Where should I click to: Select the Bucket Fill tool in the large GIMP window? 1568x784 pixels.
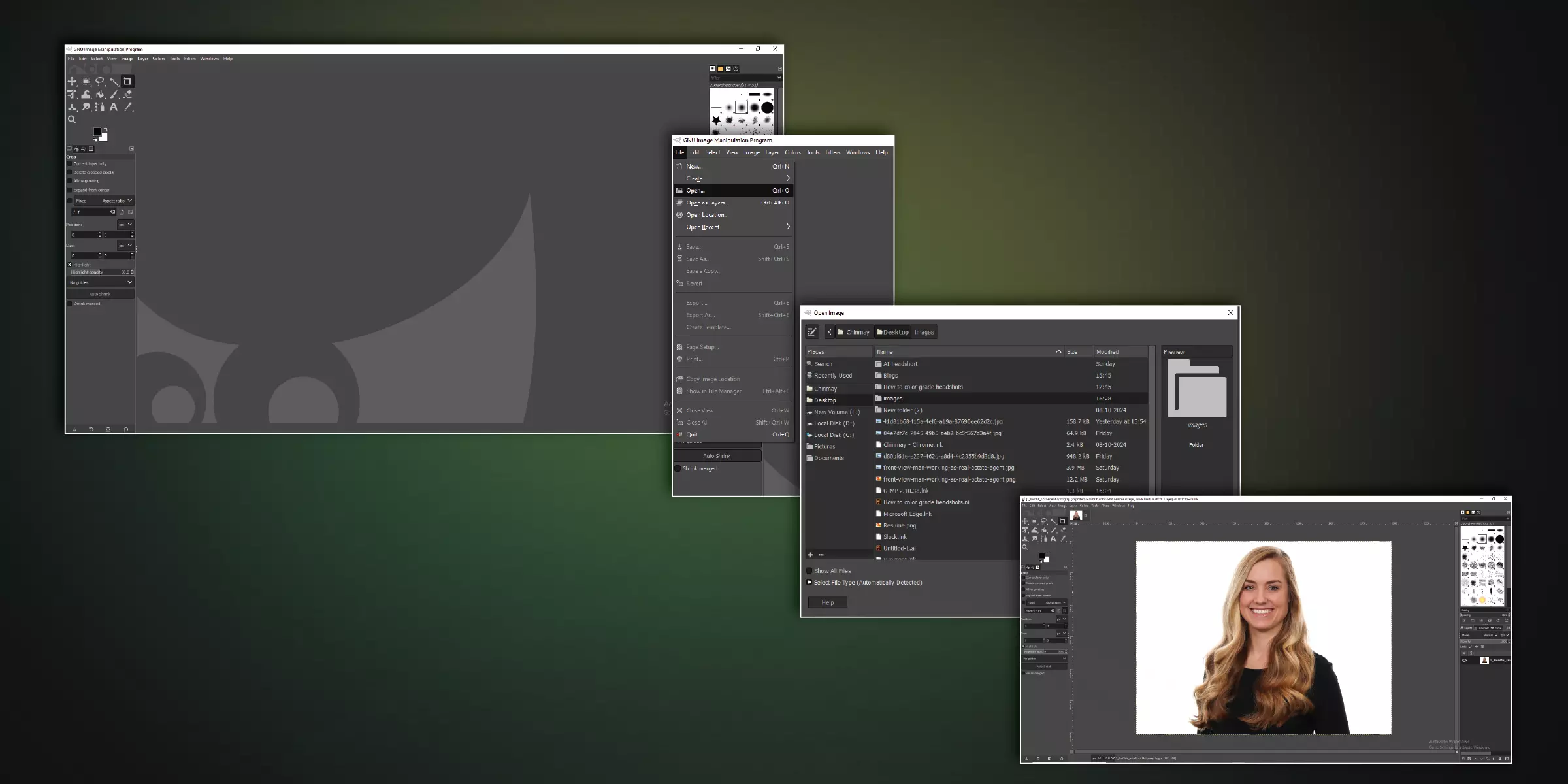point(100,94)
